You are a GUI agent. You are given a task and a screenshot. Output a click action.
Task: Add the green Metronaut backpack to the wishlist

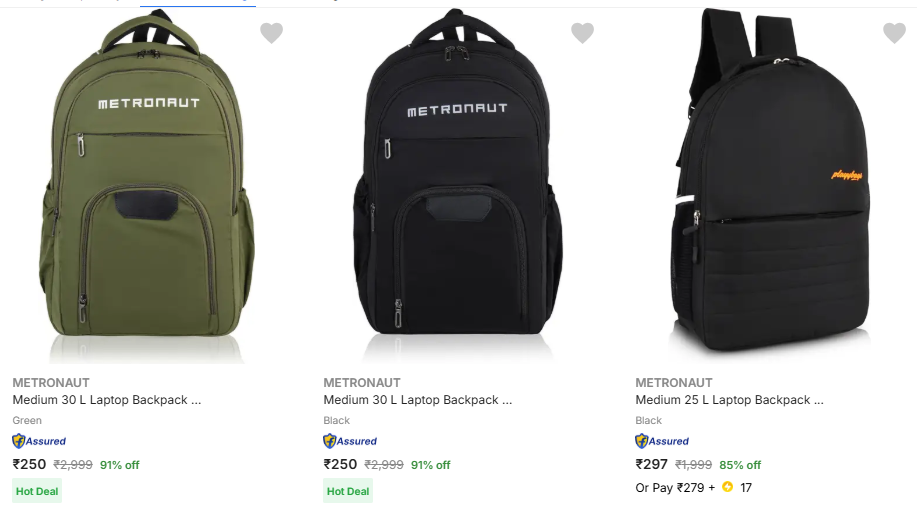(x=271, y=33)
